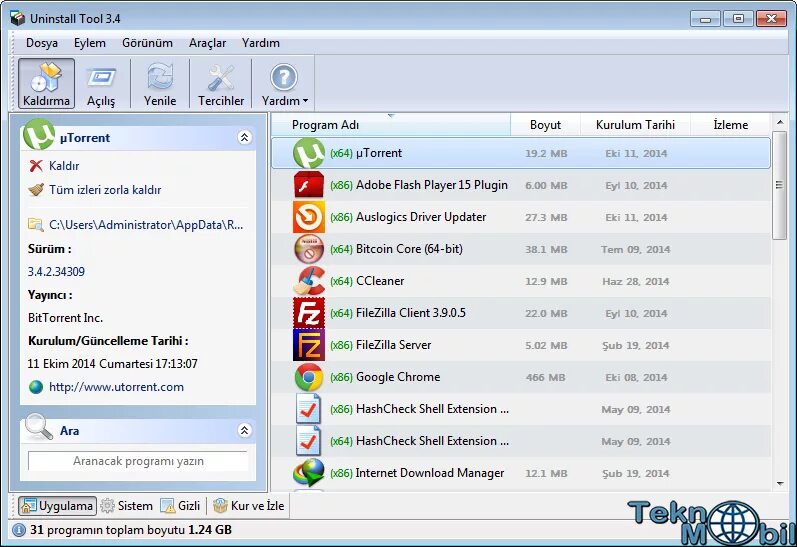Click the µTorrent logo in details panel
The width and height of the screenshot is (797, 547).
click(39, 134)
